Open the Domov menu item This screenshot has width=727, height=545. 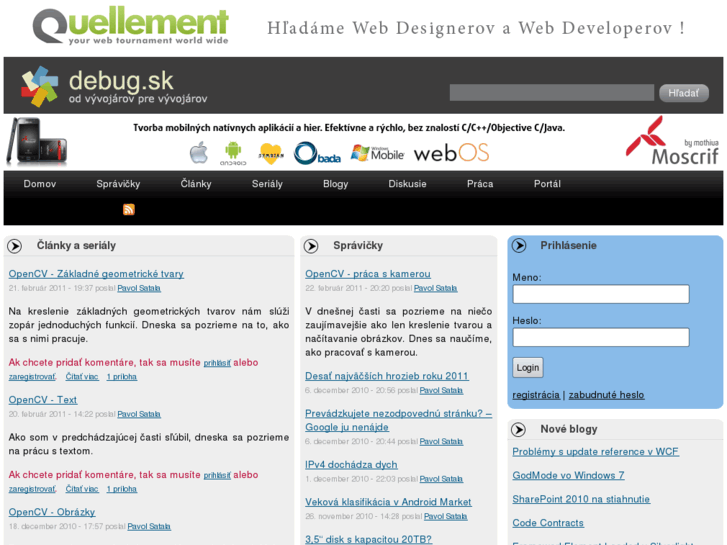coord(40,184)
